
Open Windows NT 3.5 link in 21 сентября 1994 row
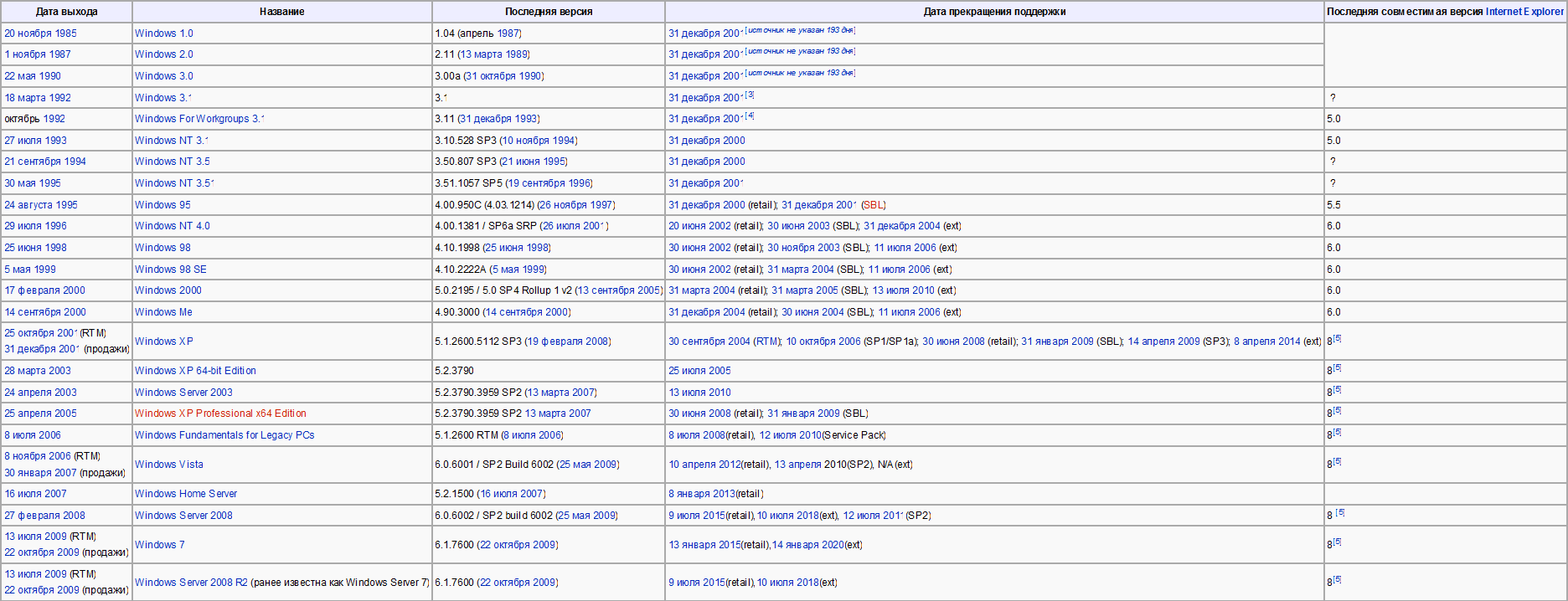(x=173, y=162)
